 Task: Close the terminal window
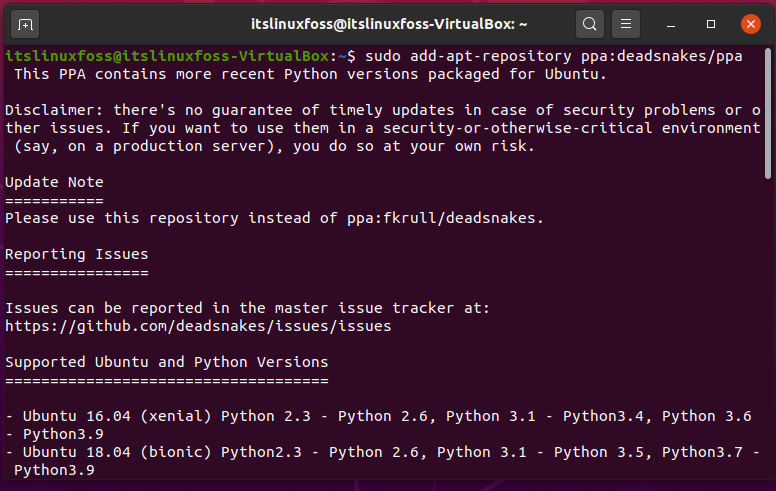(751, 24)
